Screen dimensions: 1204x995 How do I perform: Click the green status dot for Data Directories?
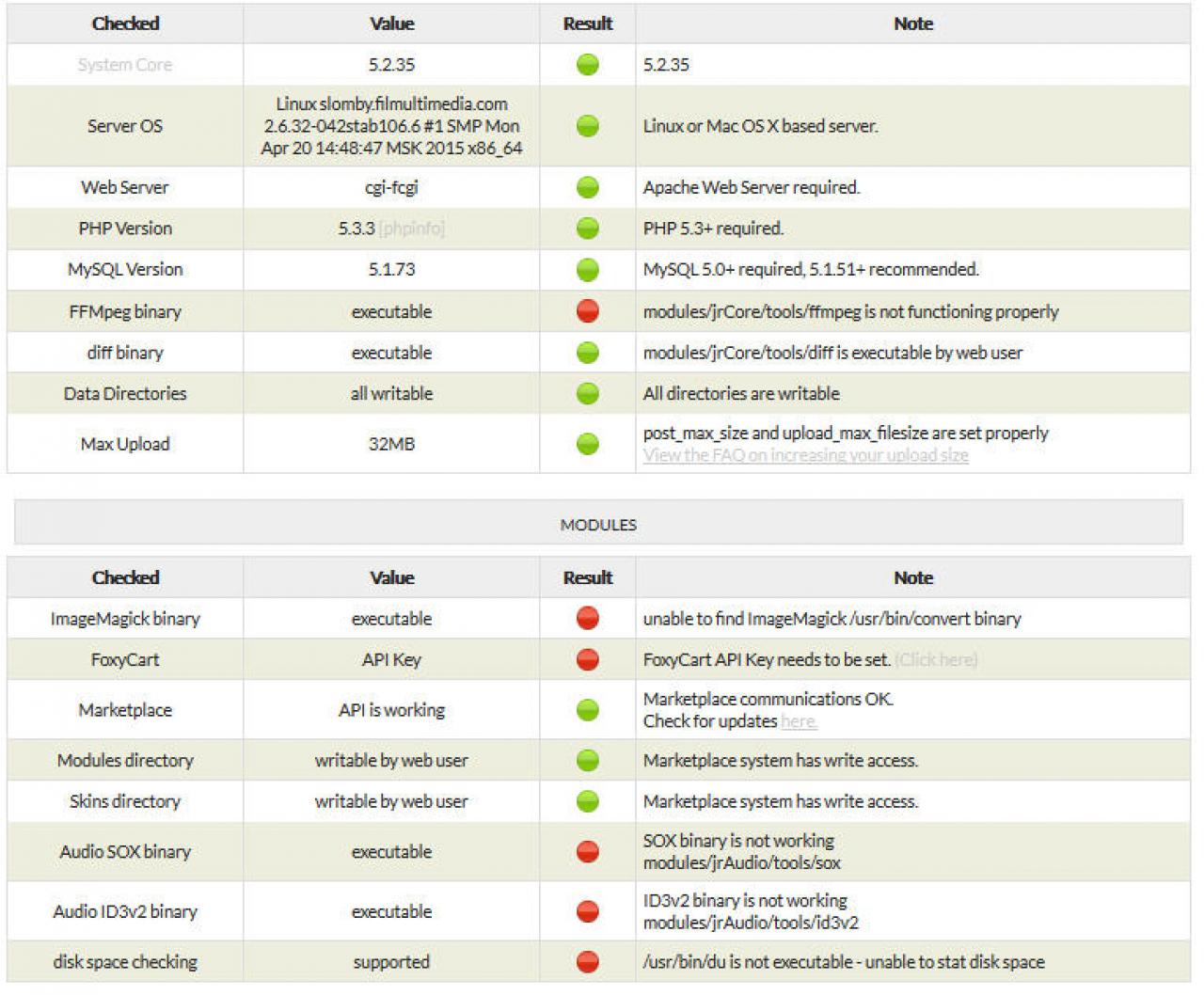click(x=587, y=394)
